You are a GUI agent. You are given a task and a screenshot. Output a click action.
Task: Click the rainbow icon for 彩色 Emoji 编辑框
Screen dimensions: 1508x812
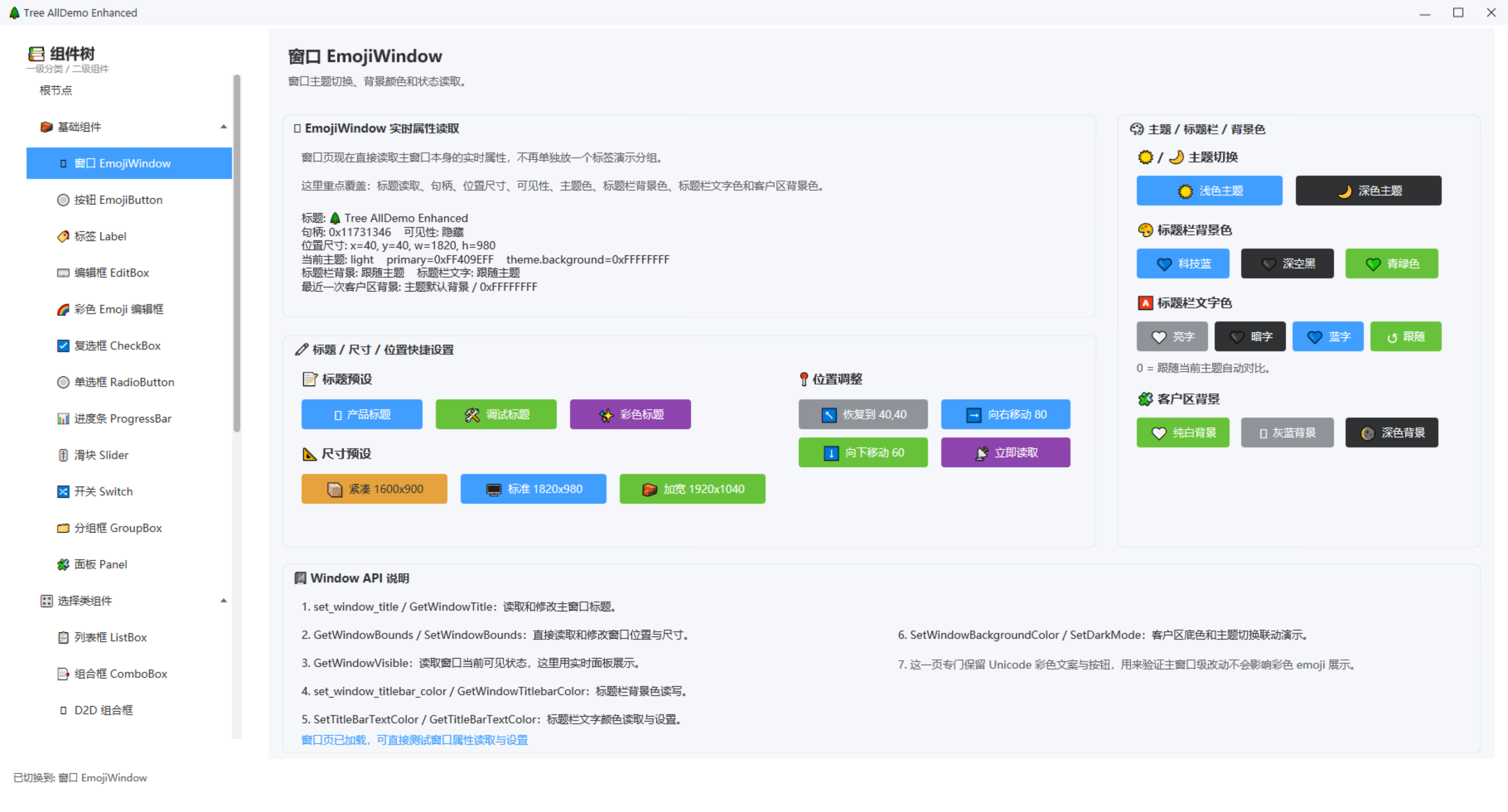pos(62,310)
